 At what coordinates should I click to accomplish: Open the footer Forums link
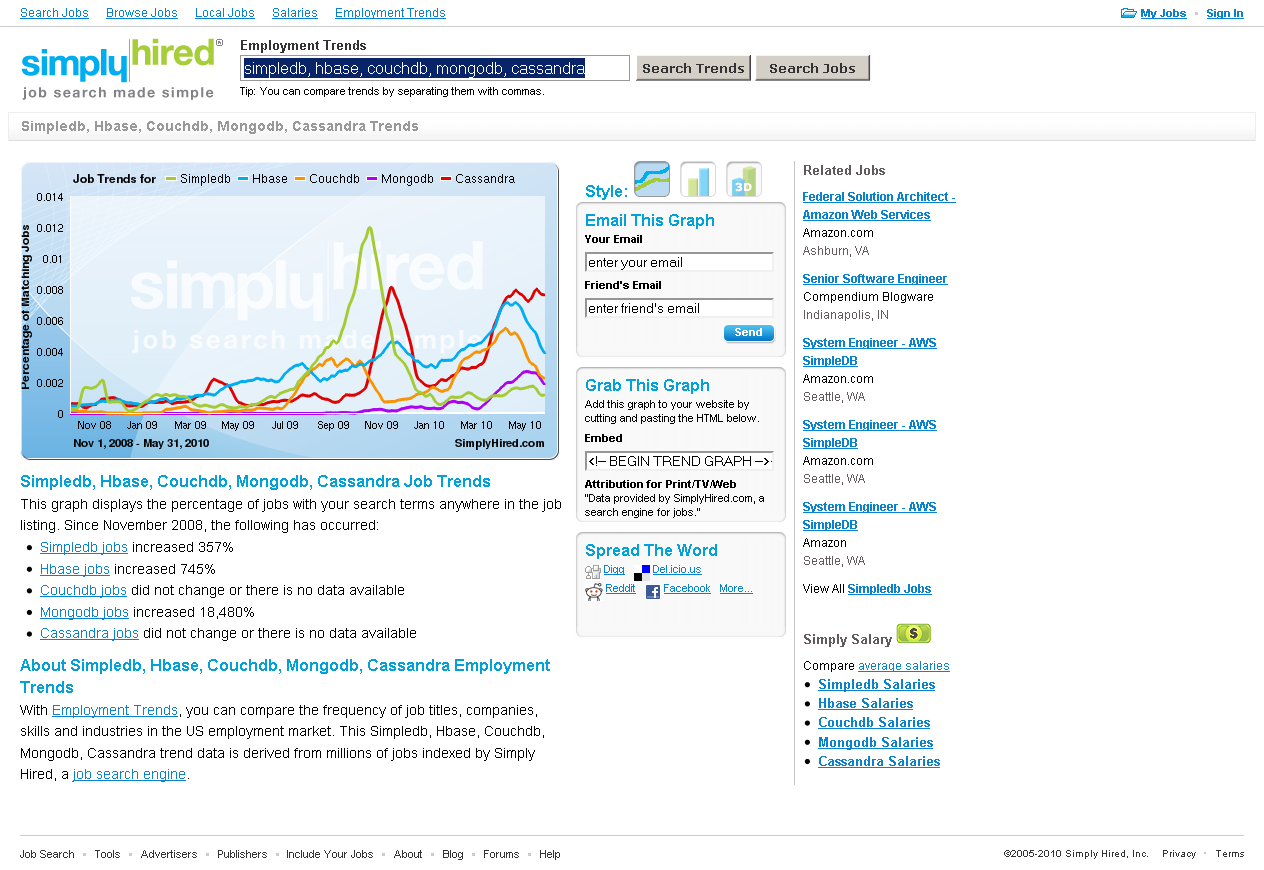tap(501, 854)
